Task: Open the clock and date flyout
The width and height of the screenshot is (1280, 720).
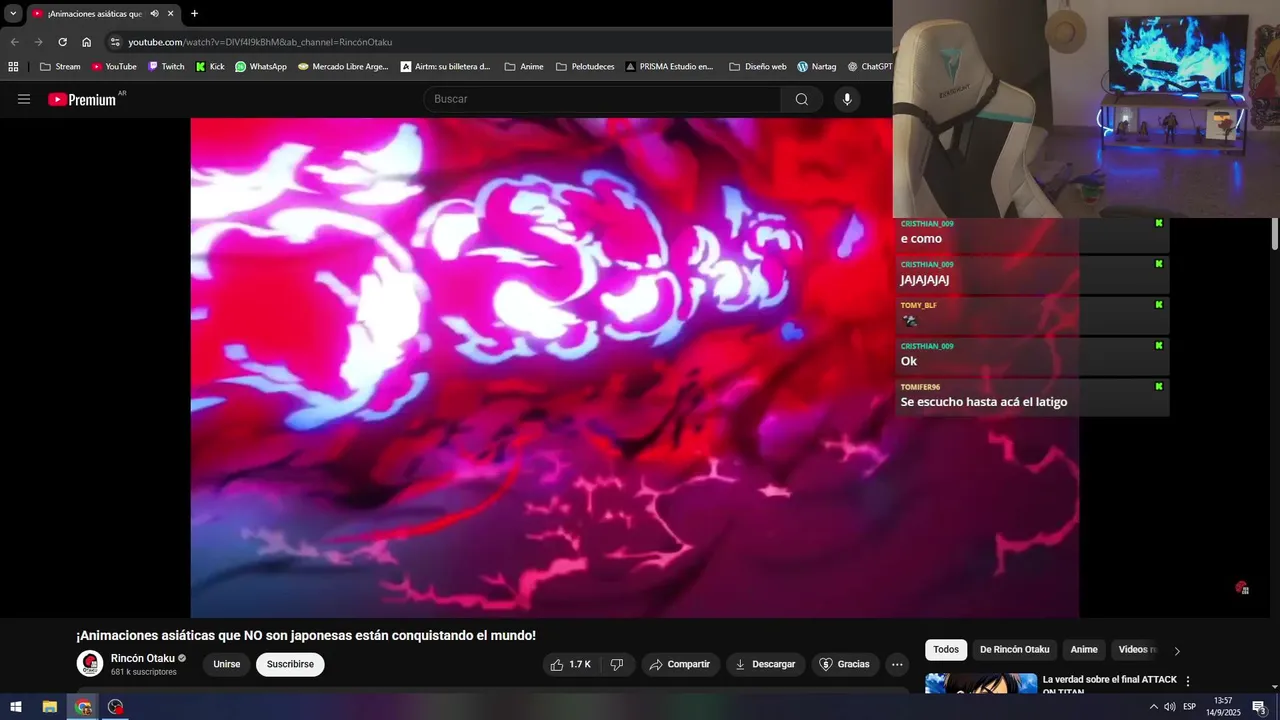Action: [1222, 707]
